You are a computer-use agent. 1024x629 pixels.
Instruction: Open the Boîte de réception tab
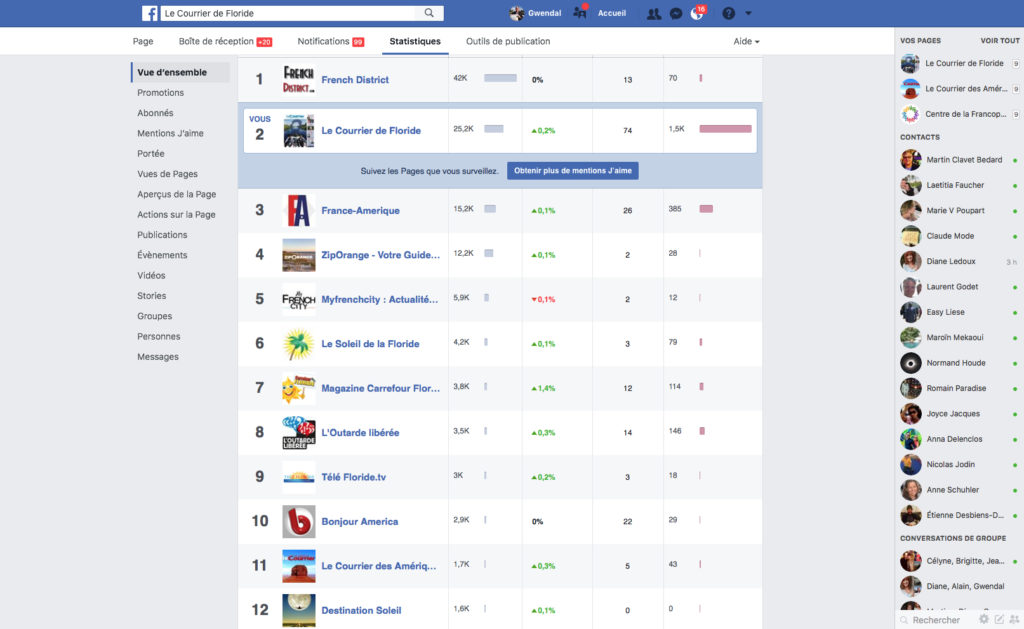(x=225, y=41)
